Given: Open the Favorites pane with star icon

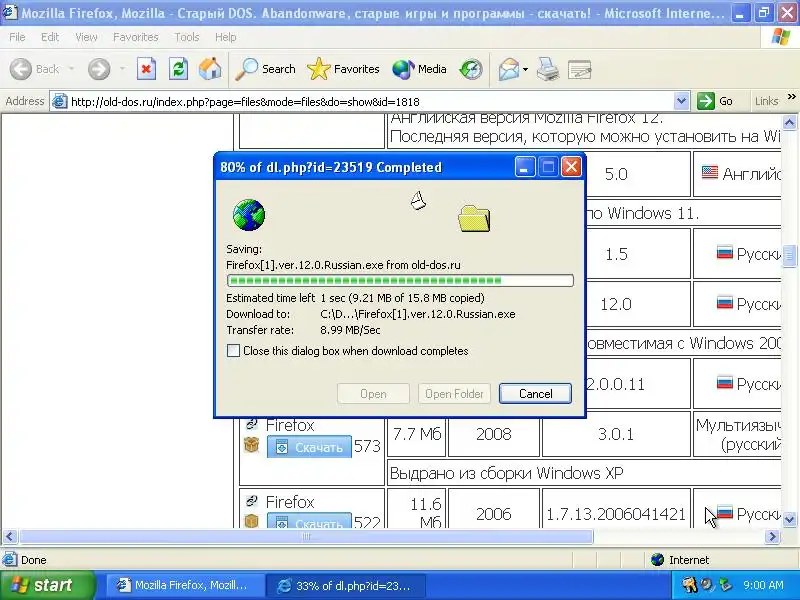Looking at the screenshot, I should (x=343, y=69).
